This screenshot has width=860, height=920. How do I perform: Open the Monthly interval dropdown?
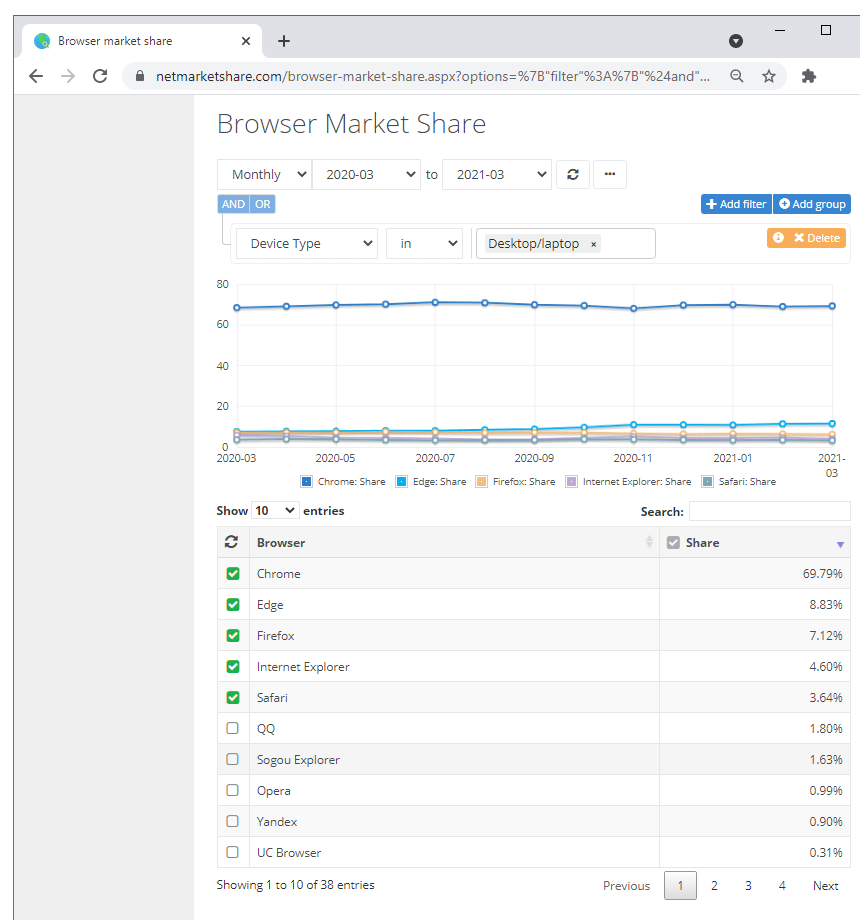tap(263, 173)
